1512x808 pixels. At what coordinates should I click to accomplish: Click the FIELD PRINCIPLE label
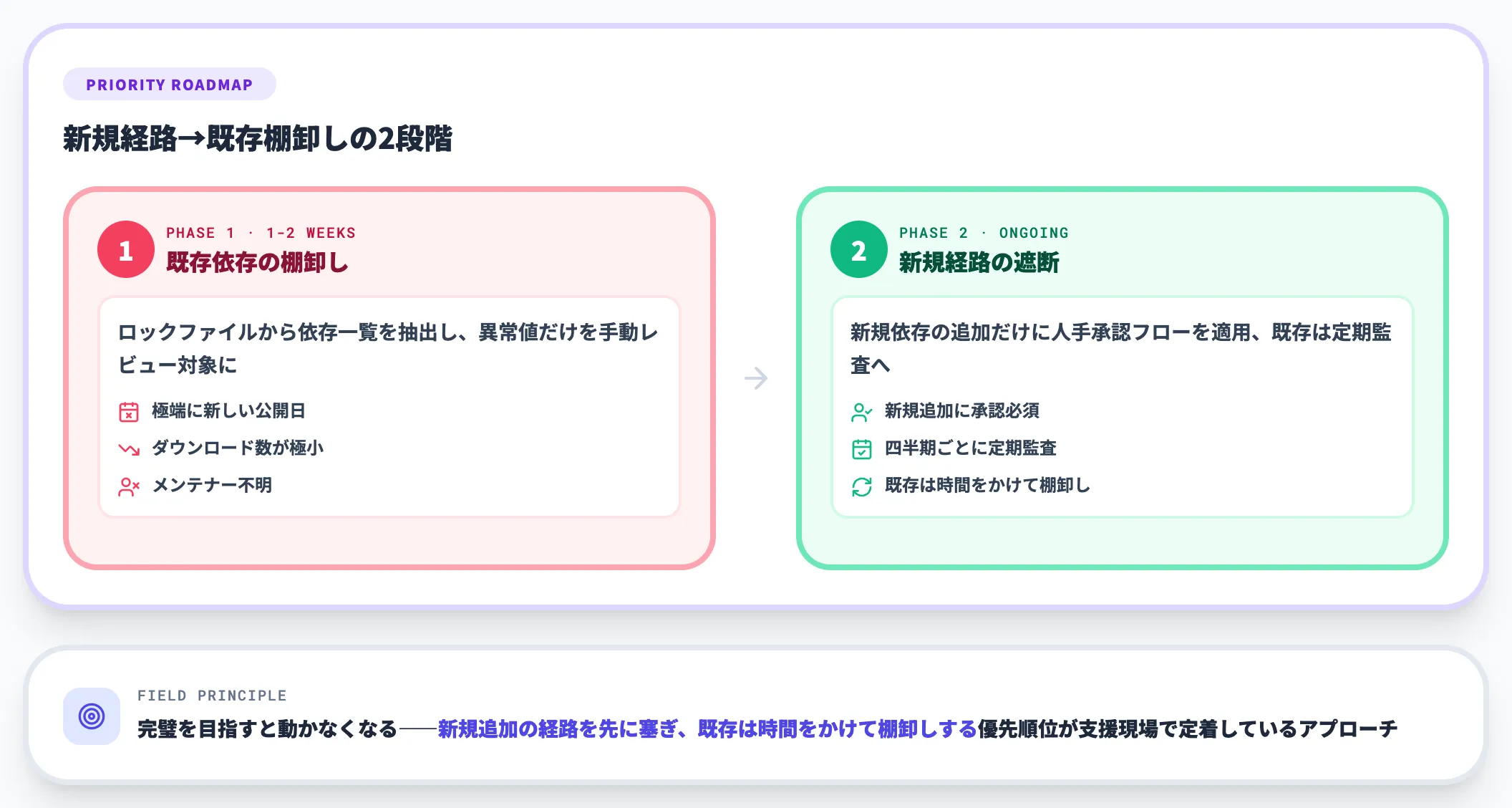[212, 696]
